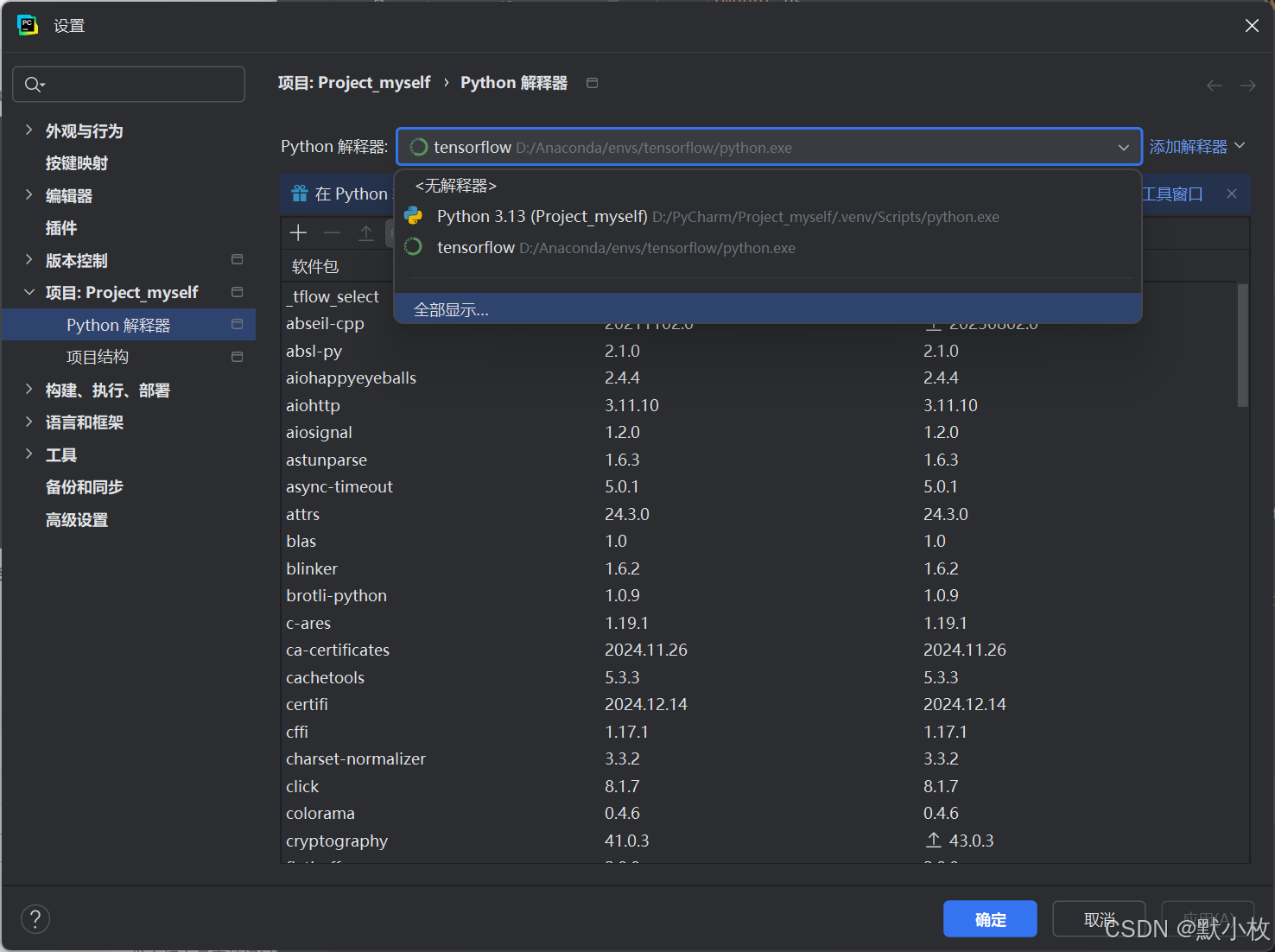Choose 全部显示... in the interpreter list

click(x=768, y=309)
